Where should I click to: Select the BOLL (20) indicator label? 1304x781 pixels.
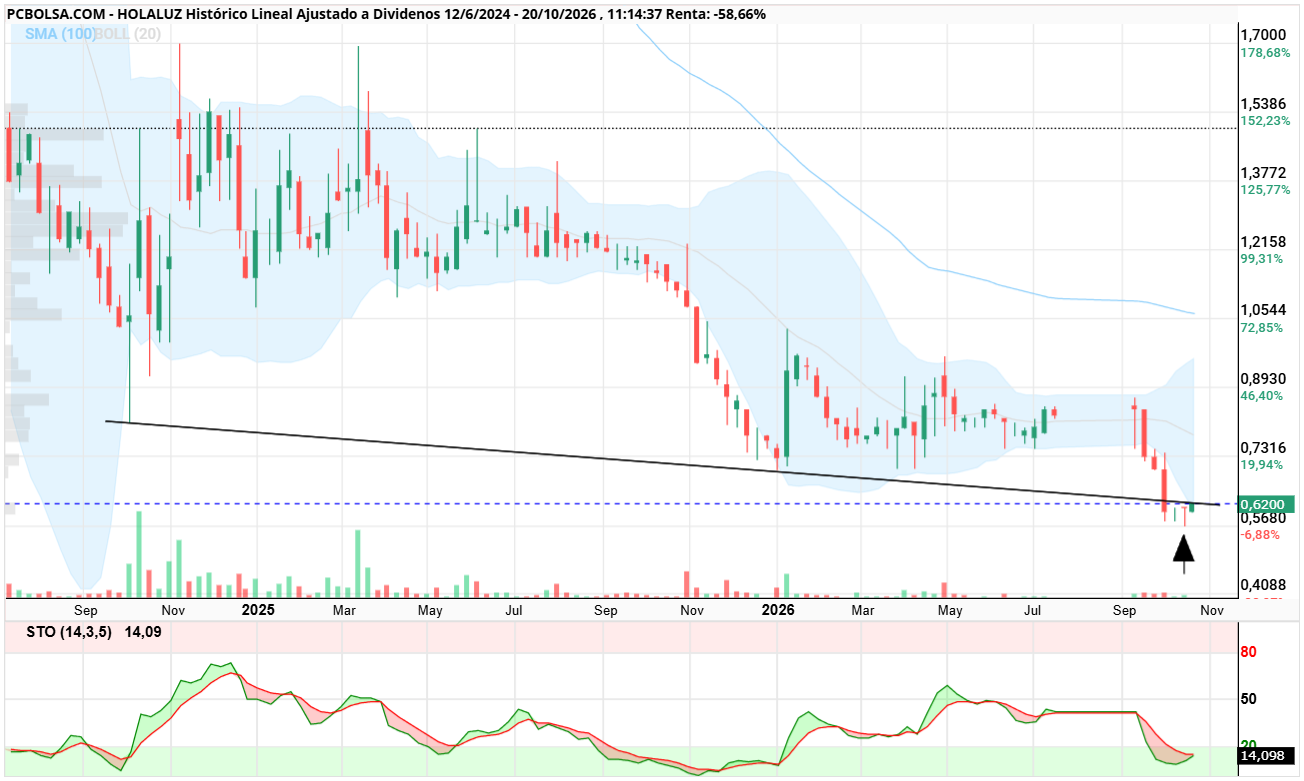tap(130, 34)
